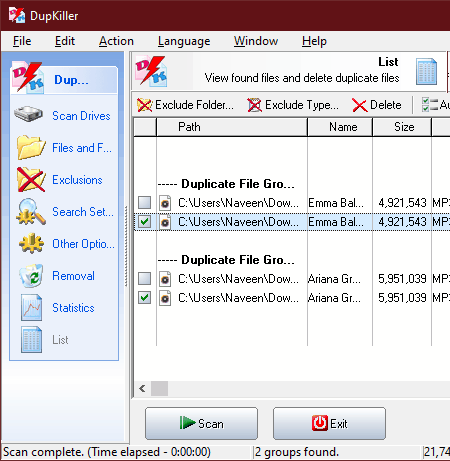Uncheck the highlighted Emma Bal... file checkbox
Screen dimensions: 450x461
144,222
